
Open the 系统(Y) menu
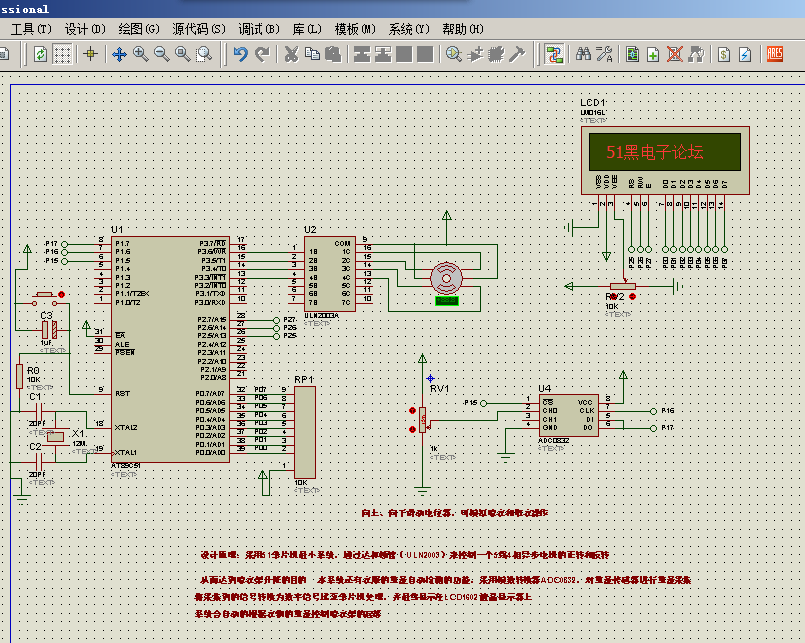409,29
